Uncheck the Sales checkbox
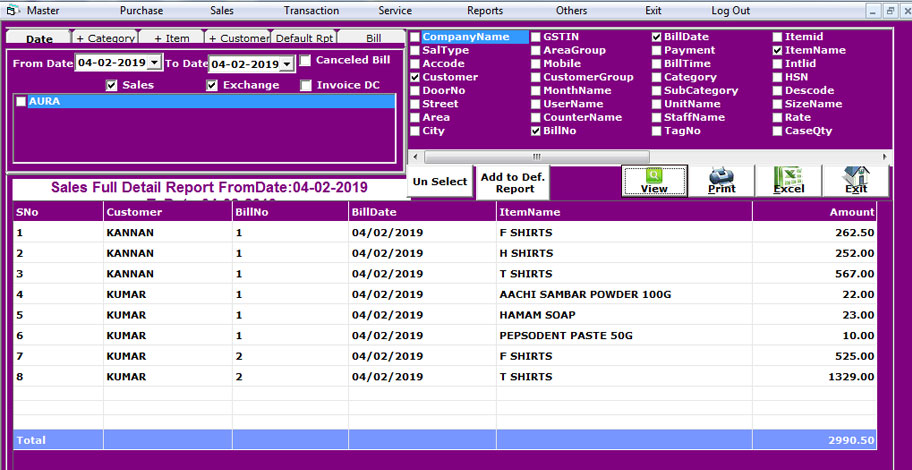This screenshot has height=470, width=912. 112,86
